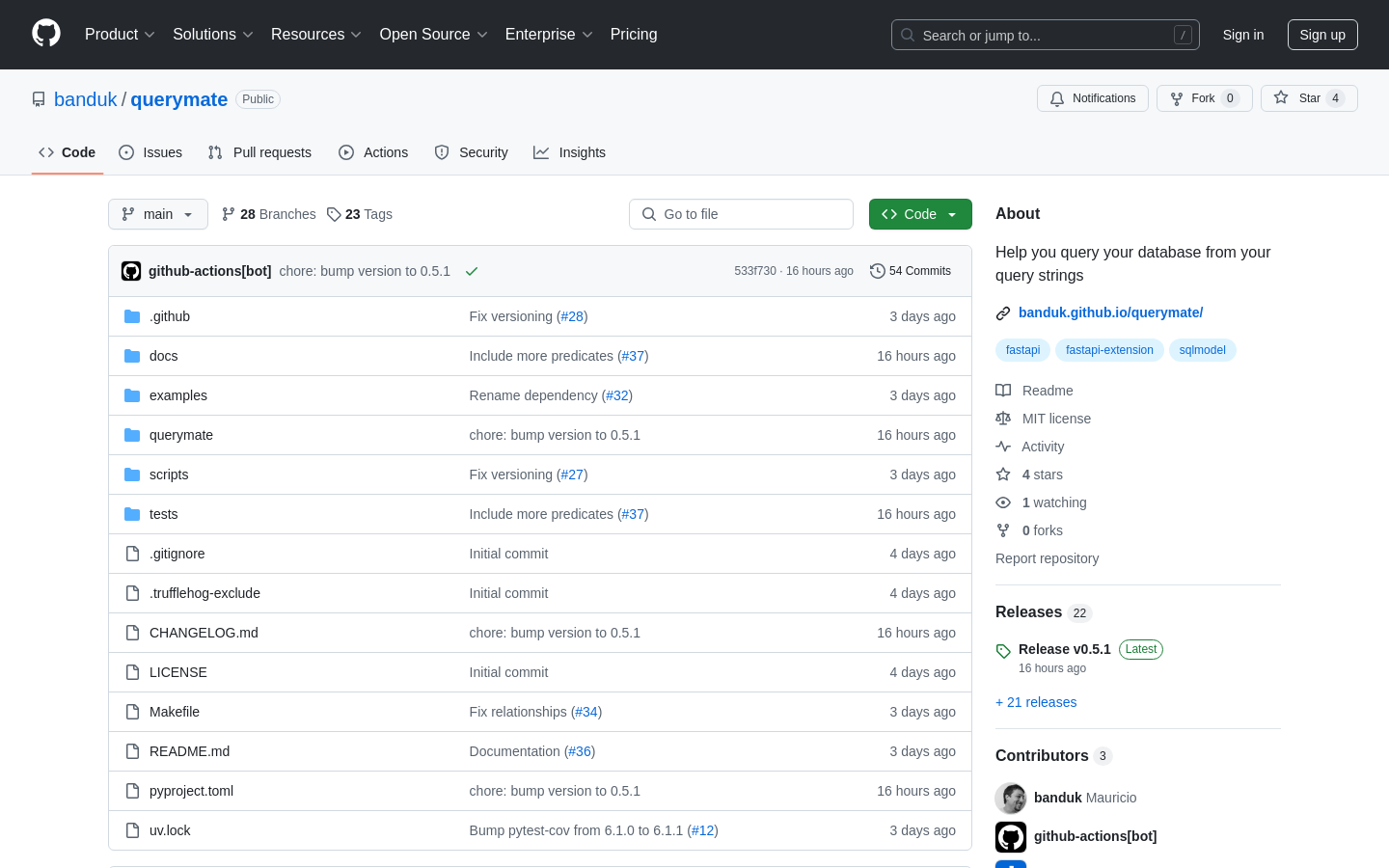
Task: Open the Pricing page
Action: [x=634, y=35]
